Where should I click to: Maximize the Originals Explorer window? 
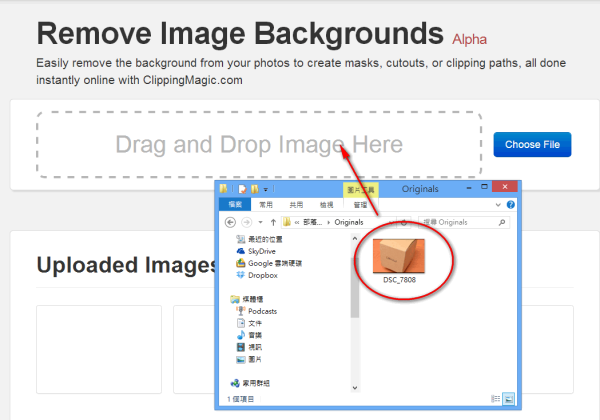[484, 187]
